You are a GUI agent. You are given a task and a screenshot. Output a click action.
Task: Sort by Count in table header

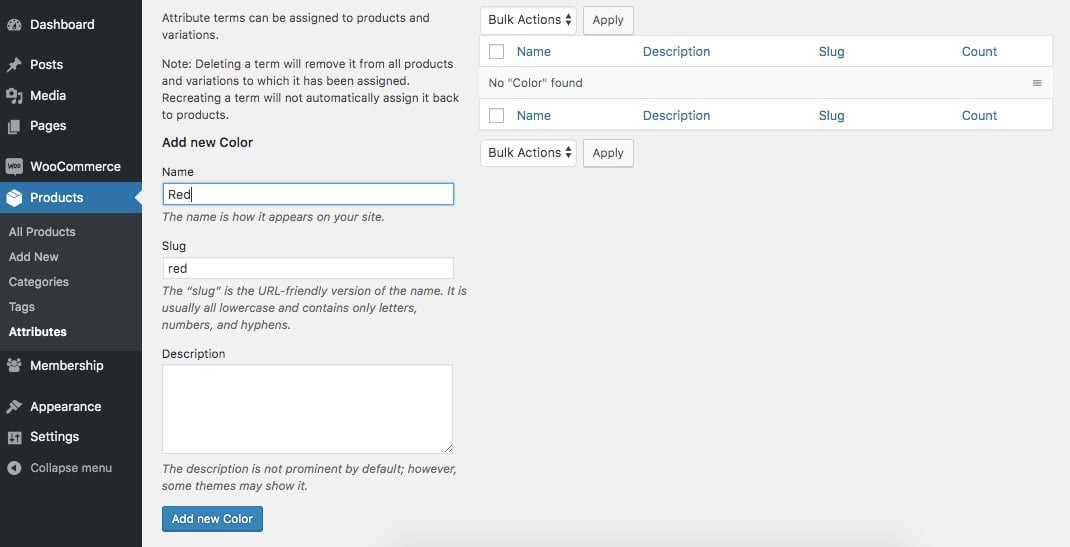click(979, 52)
